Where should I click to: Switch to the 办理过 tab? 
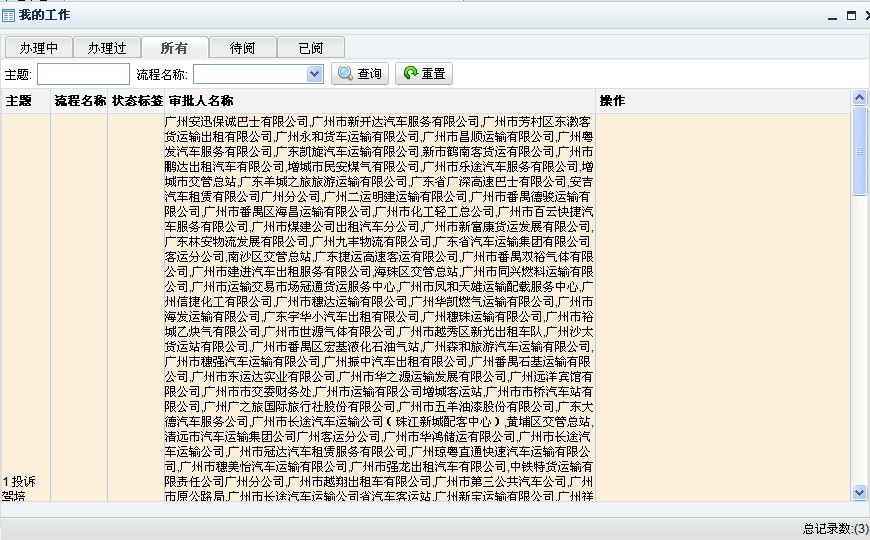tap(107, 48)
